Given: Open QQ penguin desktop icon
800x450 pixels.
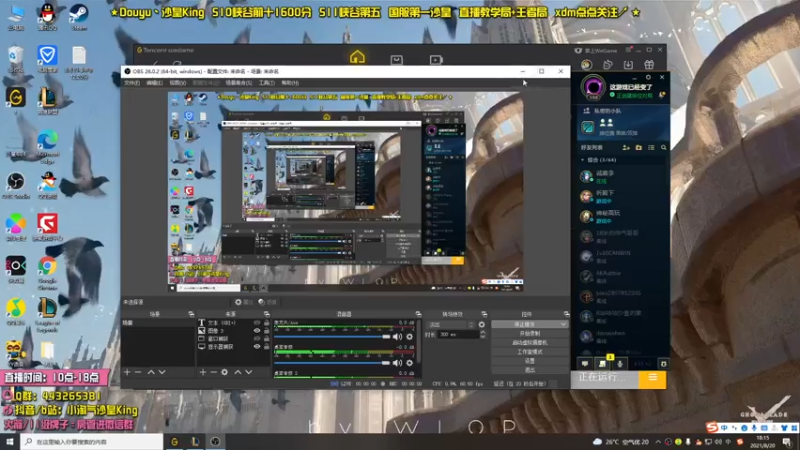Looking at the screenshot, I should (47, 16).
